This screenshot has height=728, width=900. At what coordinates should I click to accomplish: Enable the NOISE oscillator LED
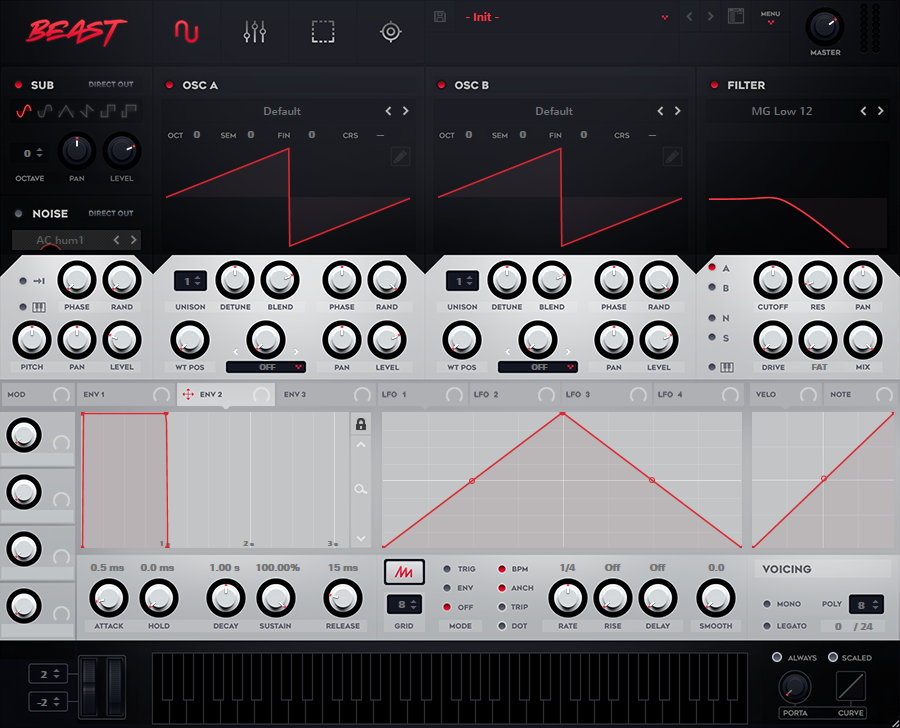coord(18,214)
